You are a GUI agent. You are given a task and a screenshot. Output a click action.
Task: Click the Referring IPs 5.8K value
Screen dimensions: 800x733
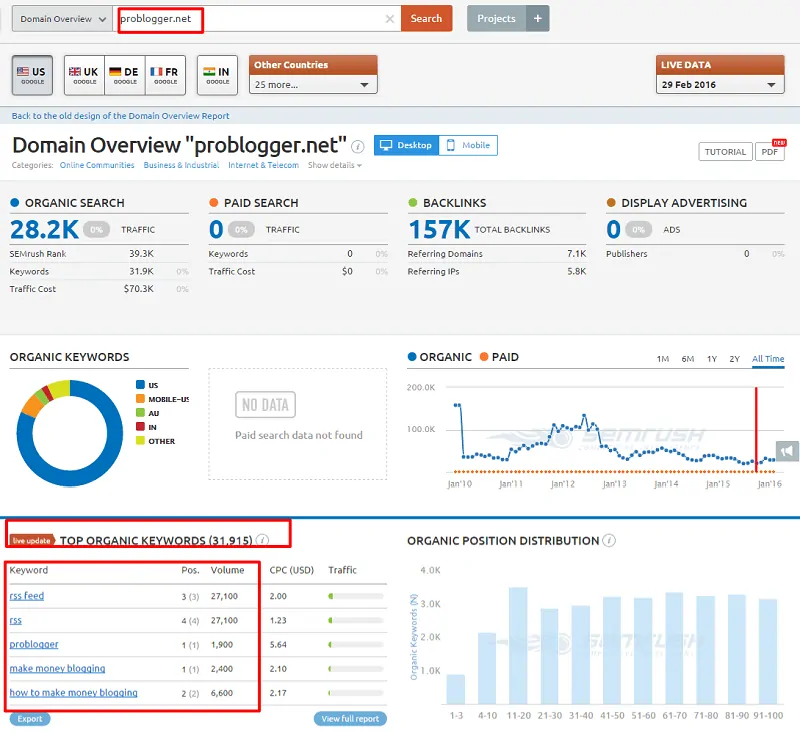(577, 271)
